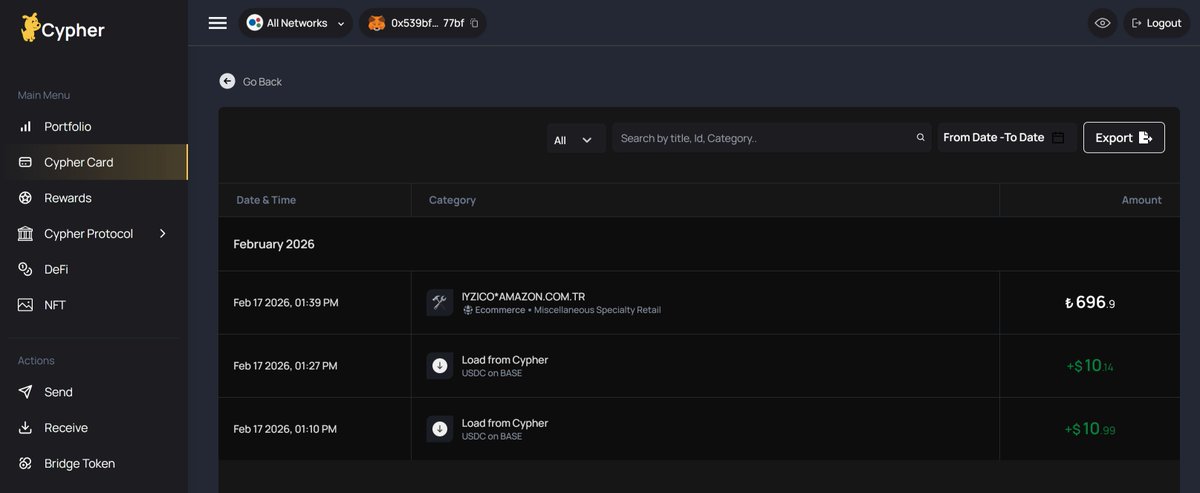Click the Bridge Token icon

click(25, 464)
